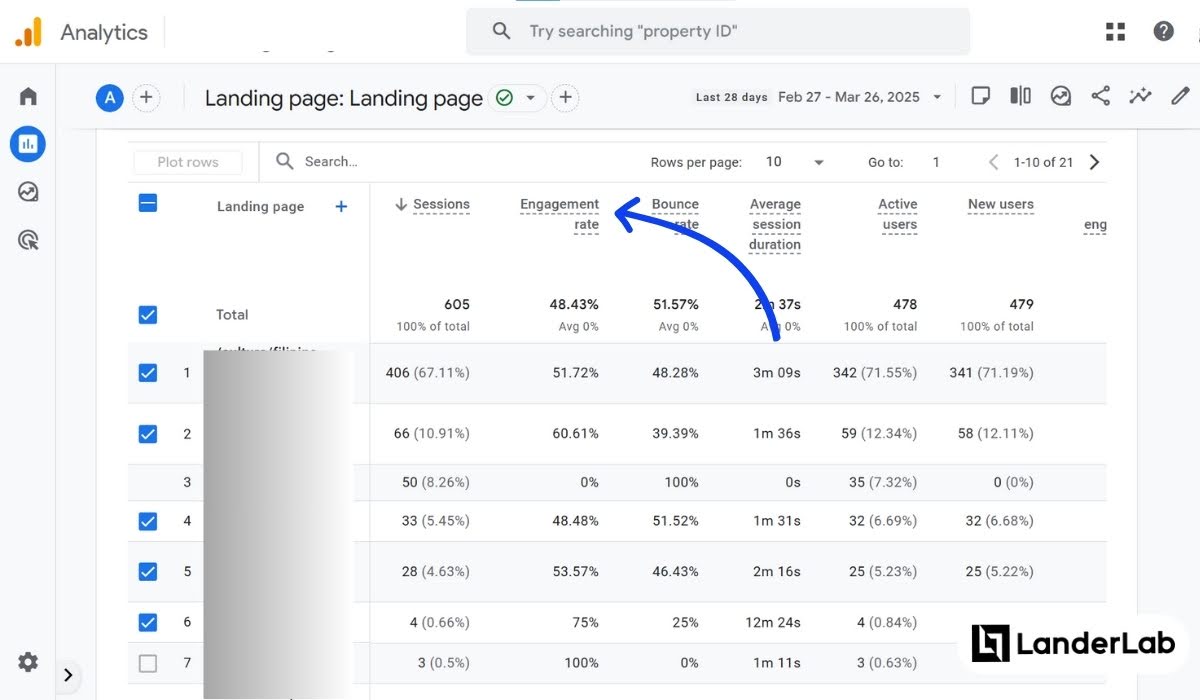The image size is (1200, 700).
Task: Uncheck the row 2 checkbox
Action: (x=147, y=434)
